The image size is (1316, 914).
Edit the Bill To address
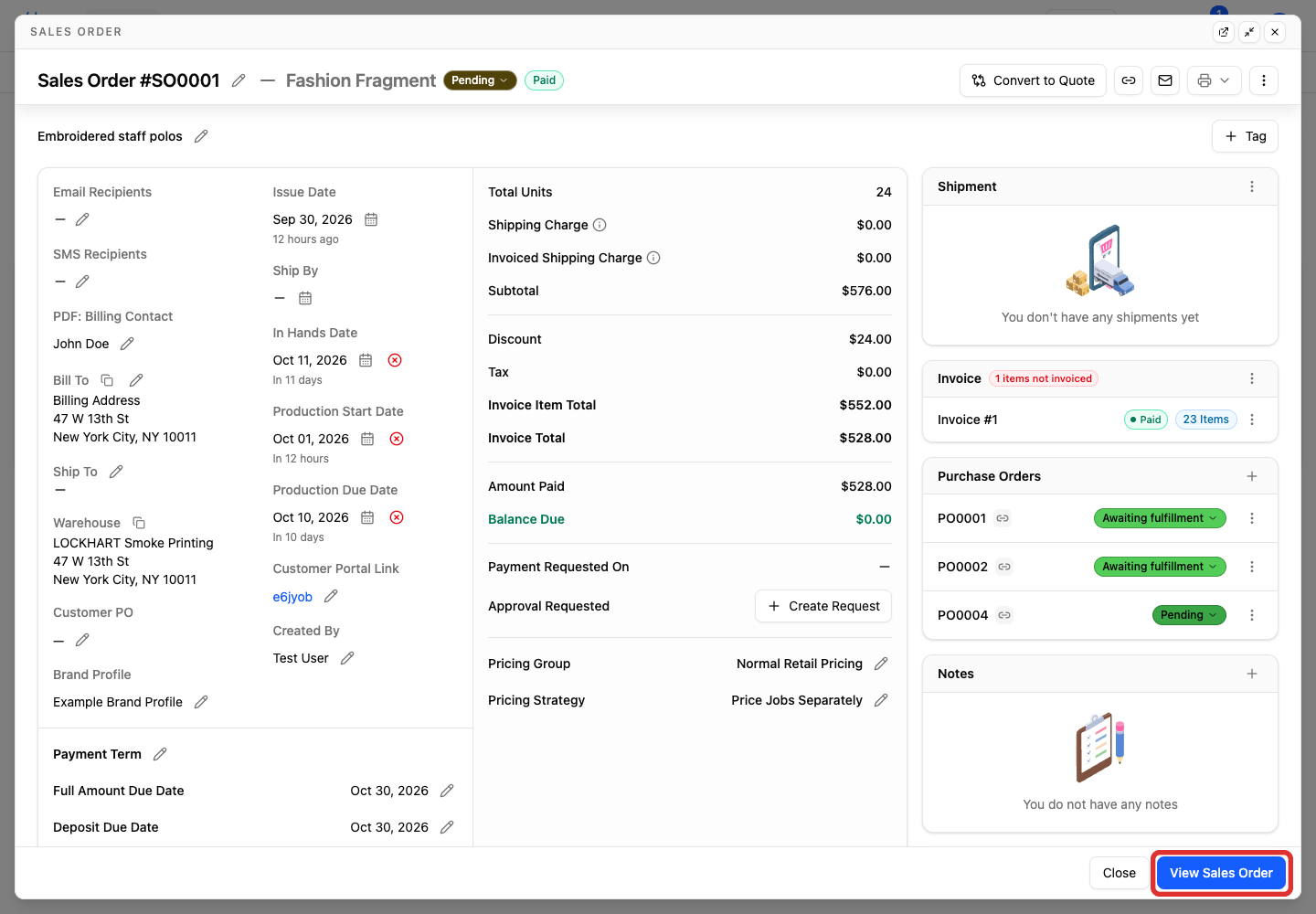click(136, 380)
